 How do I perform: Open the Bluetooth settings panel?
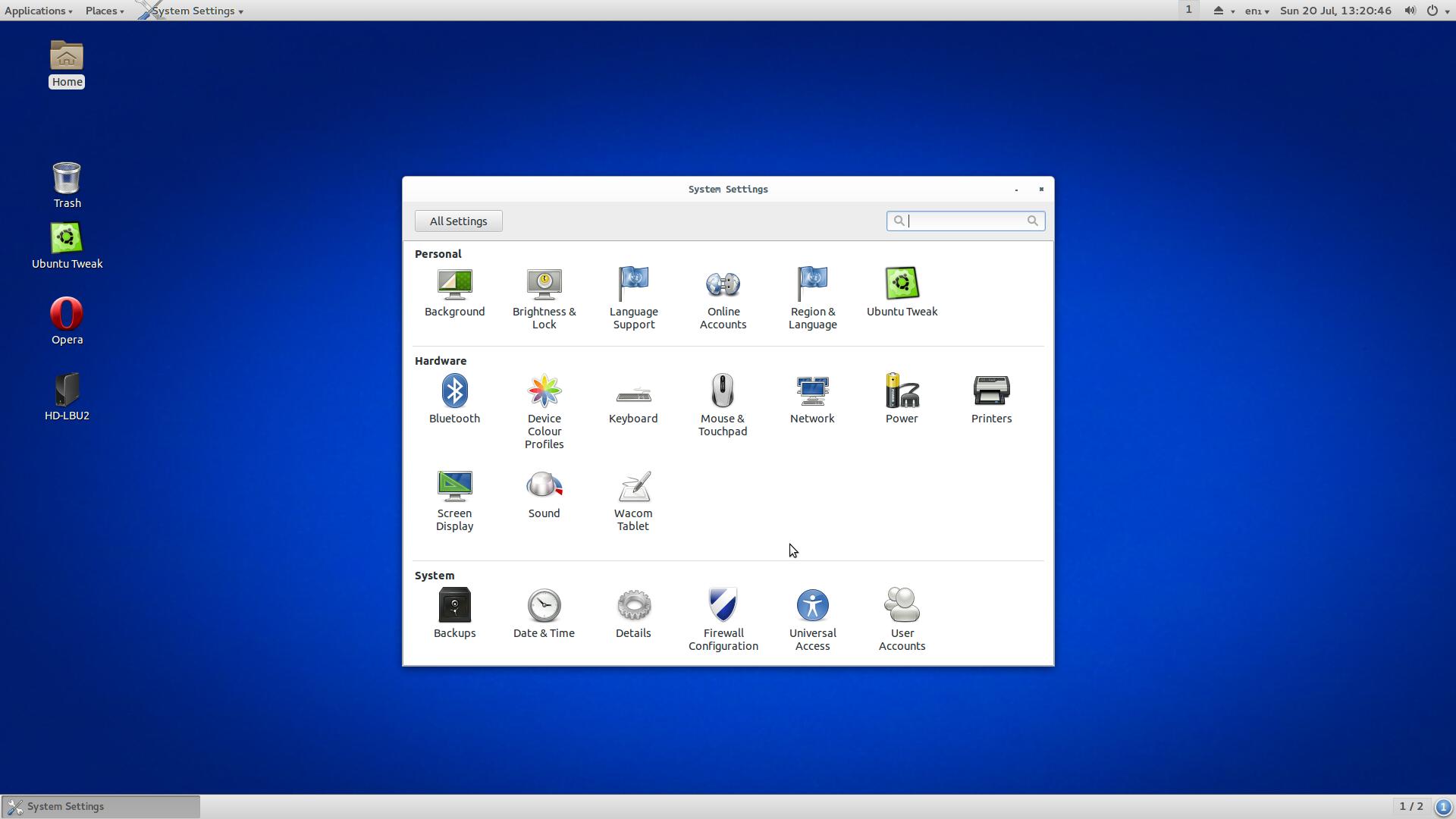tap(454, 399)
